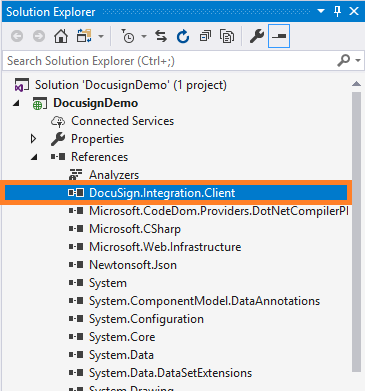The height and width of the screenshot is (391, 365).
Task: Click the Sync with Active Document icon
Action: (x=161, y=36)
